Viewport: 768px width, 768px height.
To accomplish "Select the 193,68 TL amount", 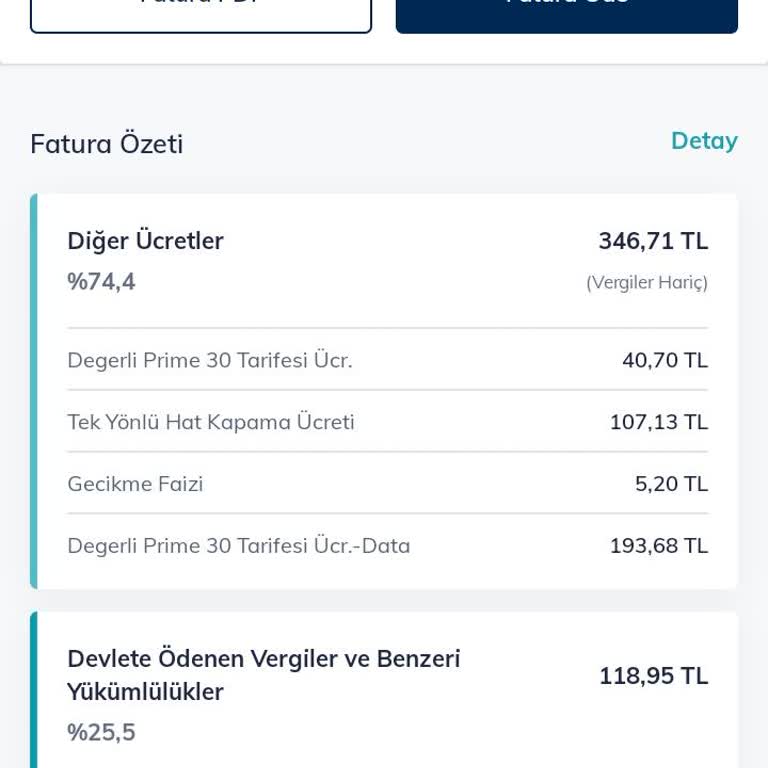I will [x=659, y=546].
